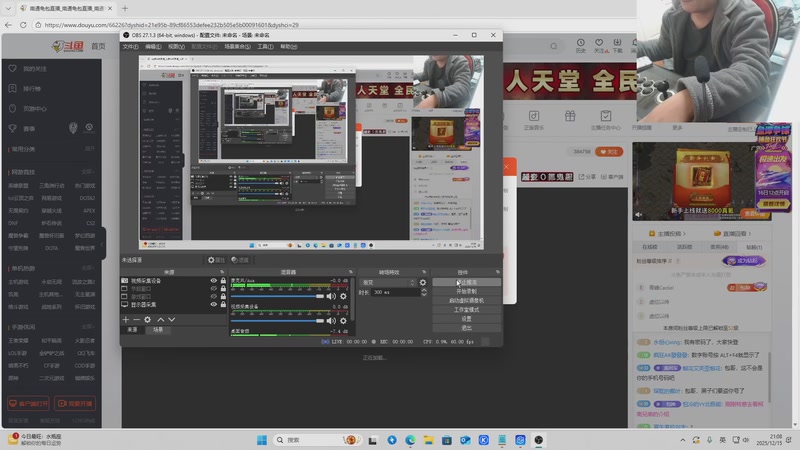Open OBS 文件(F) menu

click(130, 46)
